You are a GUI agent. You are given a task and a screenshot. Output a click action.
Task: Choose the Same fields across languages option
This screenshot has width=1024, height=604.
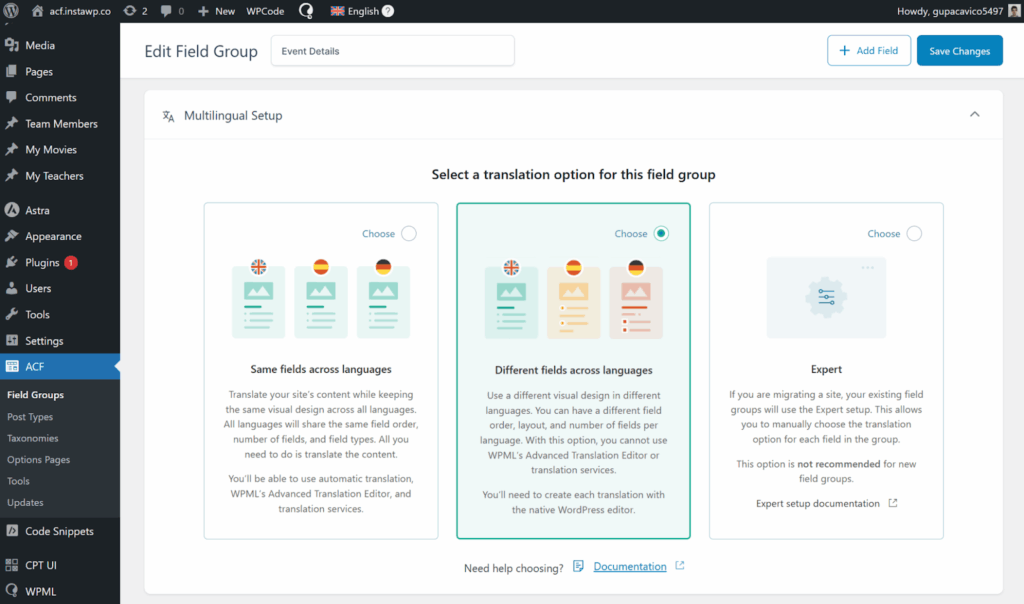(409, 233)
